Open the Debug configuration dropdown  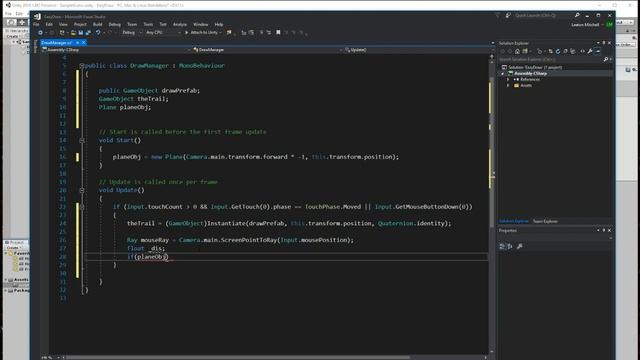pos(132,33)
